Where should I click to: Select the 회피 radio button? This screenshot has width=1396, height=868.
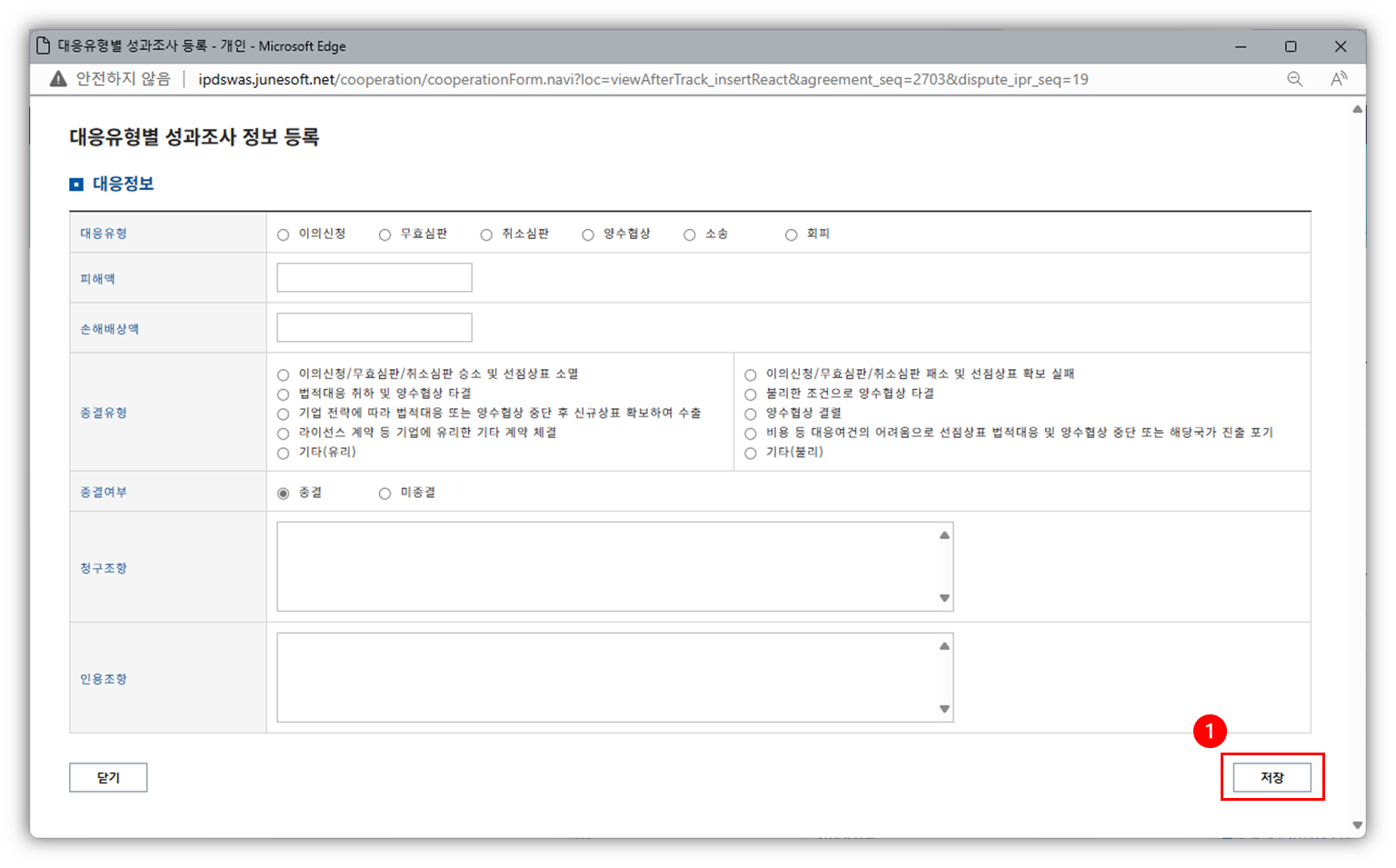(x=792, y=234)
